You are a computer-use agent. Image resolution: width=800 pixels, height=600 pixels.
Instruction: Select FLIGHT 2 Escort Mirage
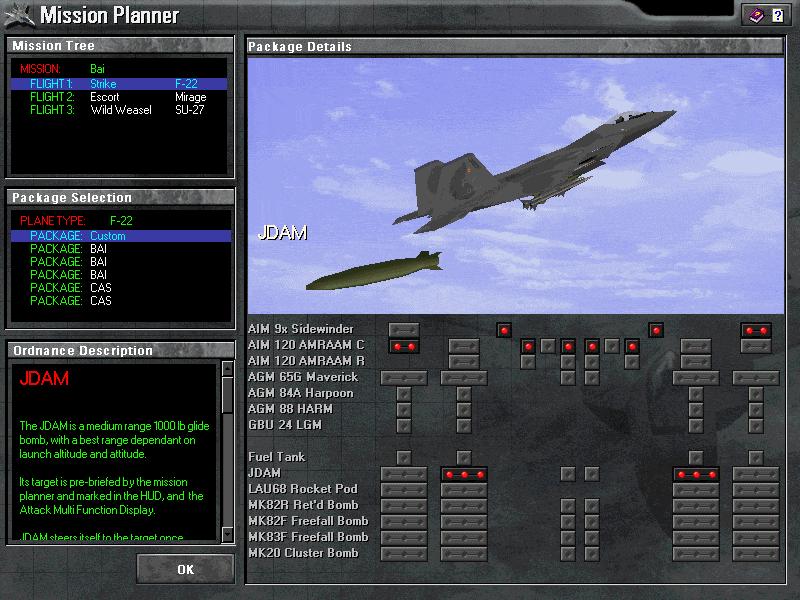coord(119,97)
